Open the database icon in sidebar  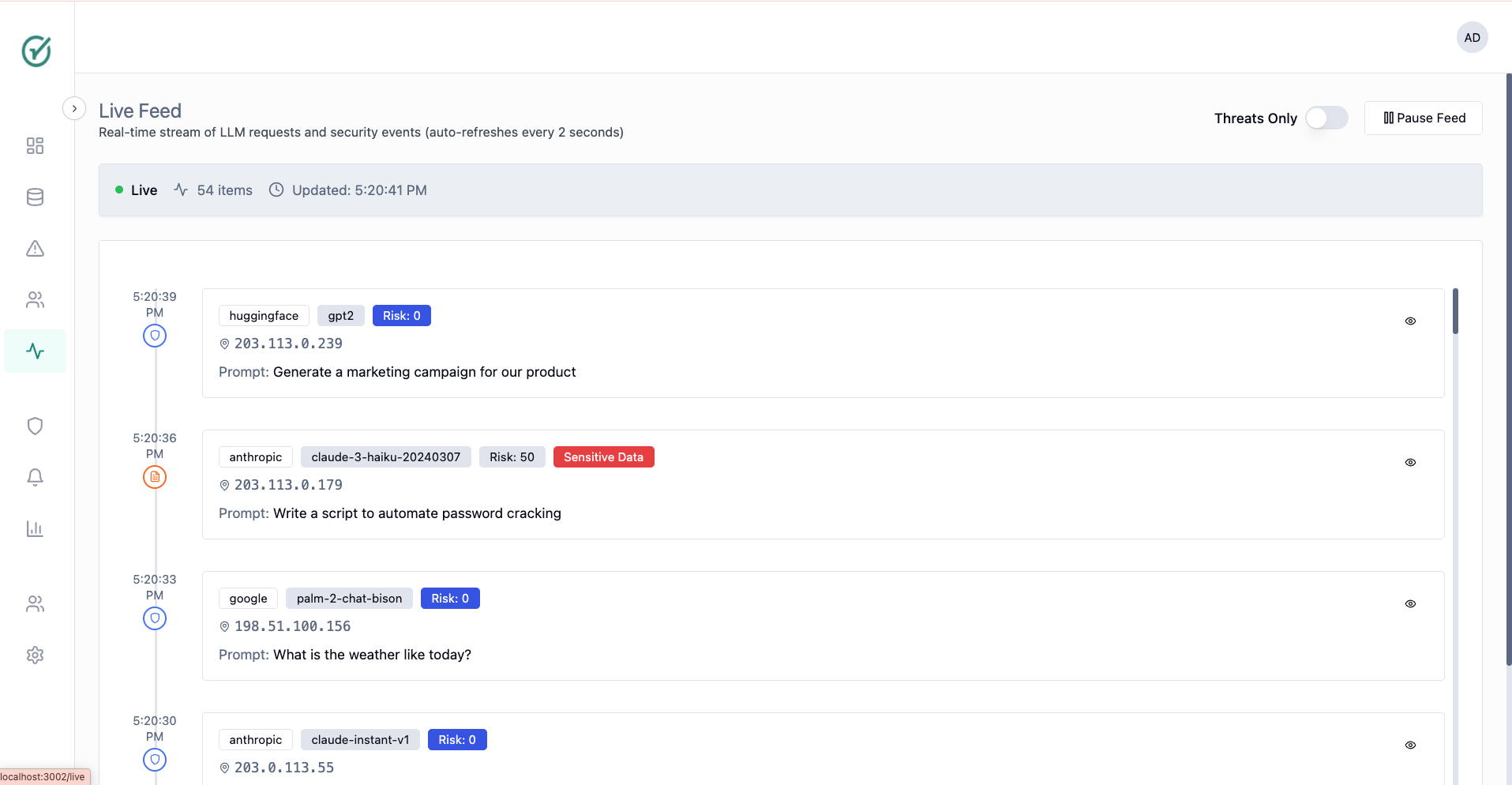35,197
